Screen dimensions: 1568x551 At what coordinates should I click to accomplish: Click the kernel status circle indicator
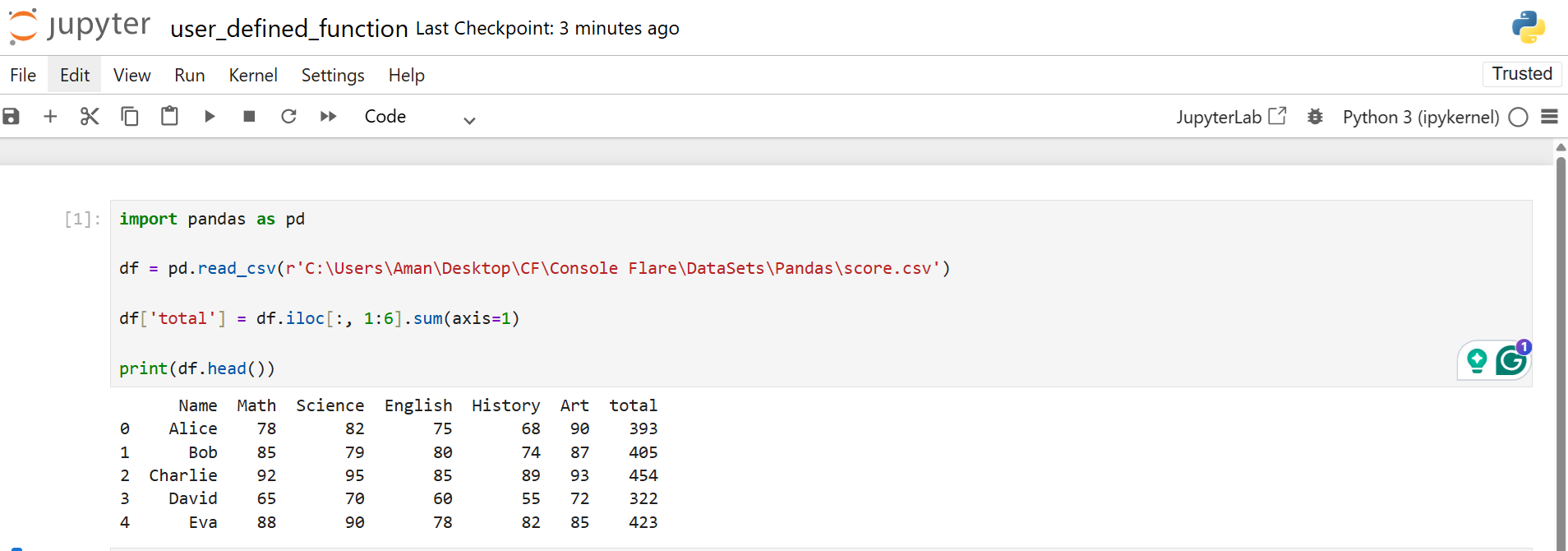(x=1518, y=118)
